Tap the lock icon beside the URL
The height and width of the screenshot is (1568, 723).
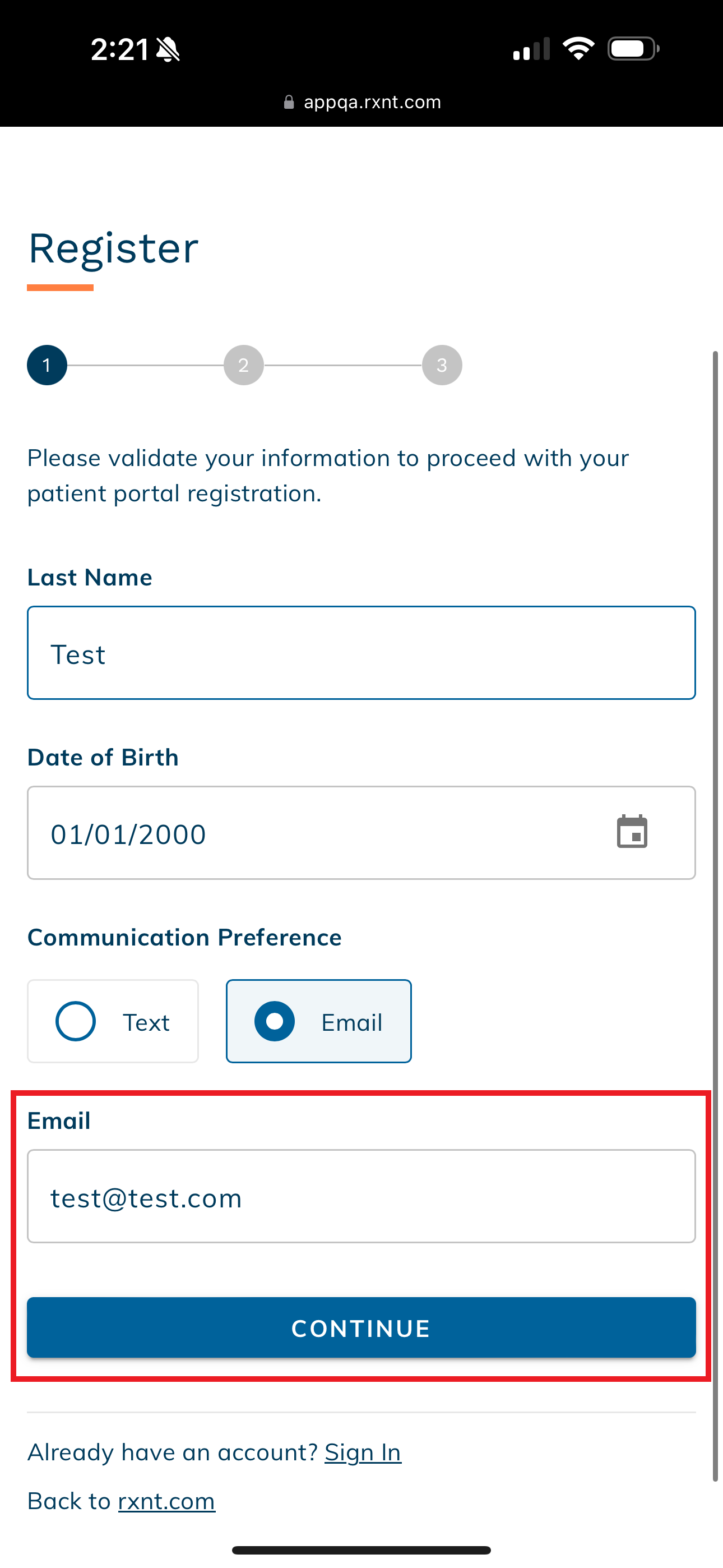click(x=289, y=102)
